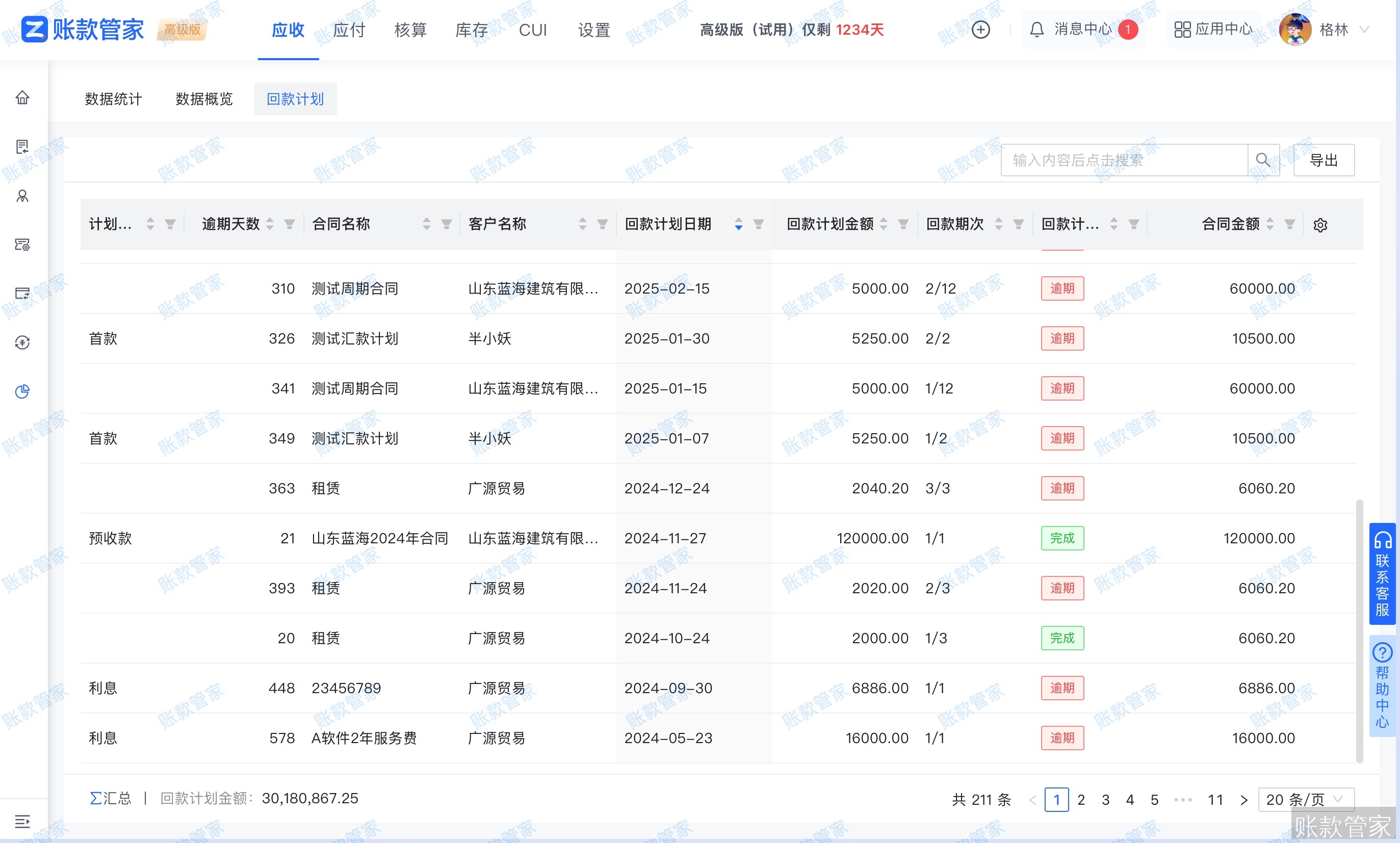Click the currency exchange sidebar icon
Screen dimensions: 1400x843
point(22,343)
